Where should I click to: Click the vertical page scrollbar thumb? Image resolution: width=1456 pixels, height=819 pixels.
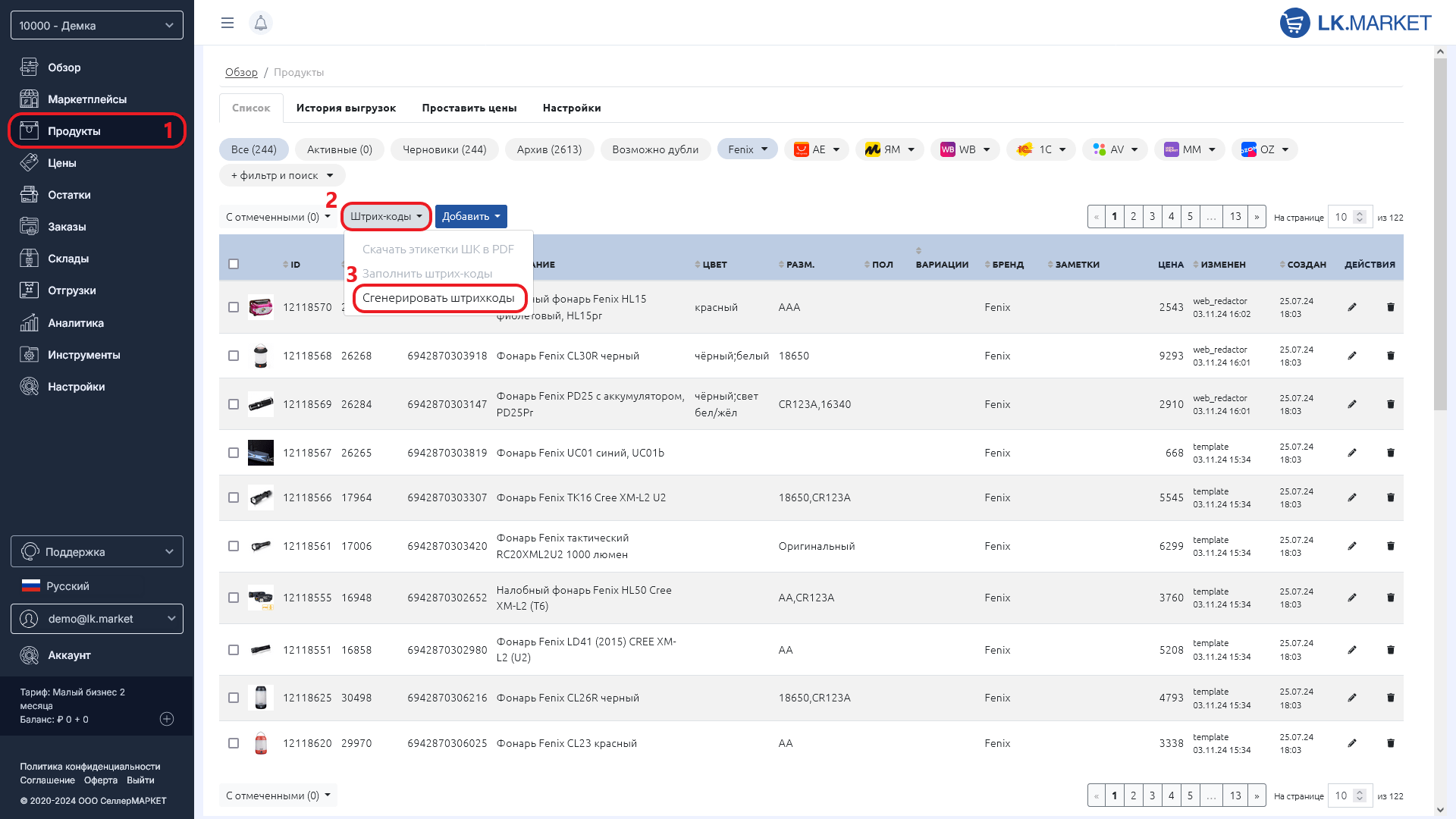(x=1440, y=235)
